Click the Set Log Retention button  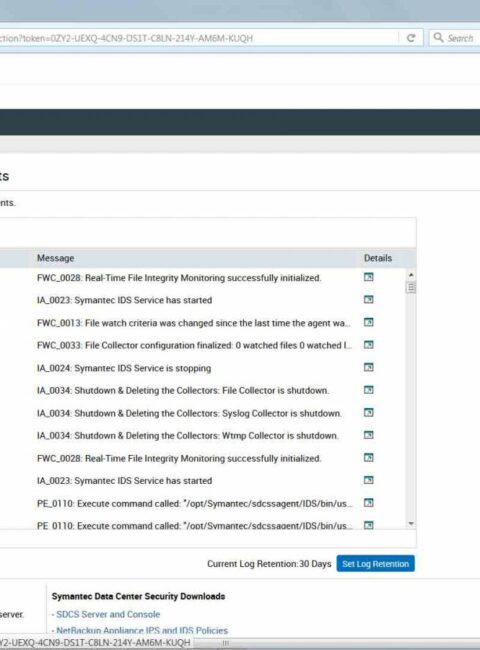[376, 564]
